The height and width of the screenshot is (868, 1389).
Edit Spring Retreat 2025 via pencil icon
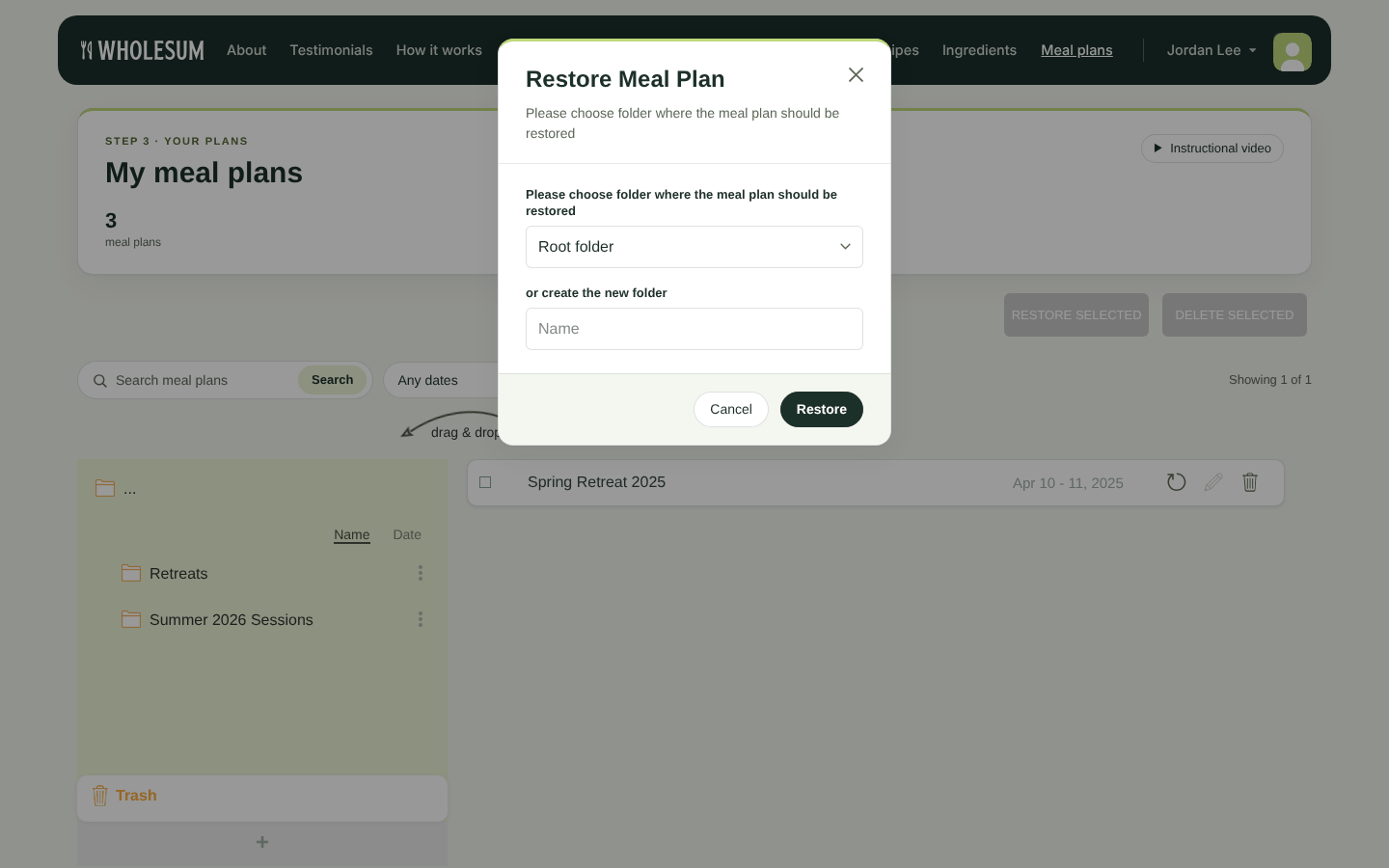pos(1213,482)
